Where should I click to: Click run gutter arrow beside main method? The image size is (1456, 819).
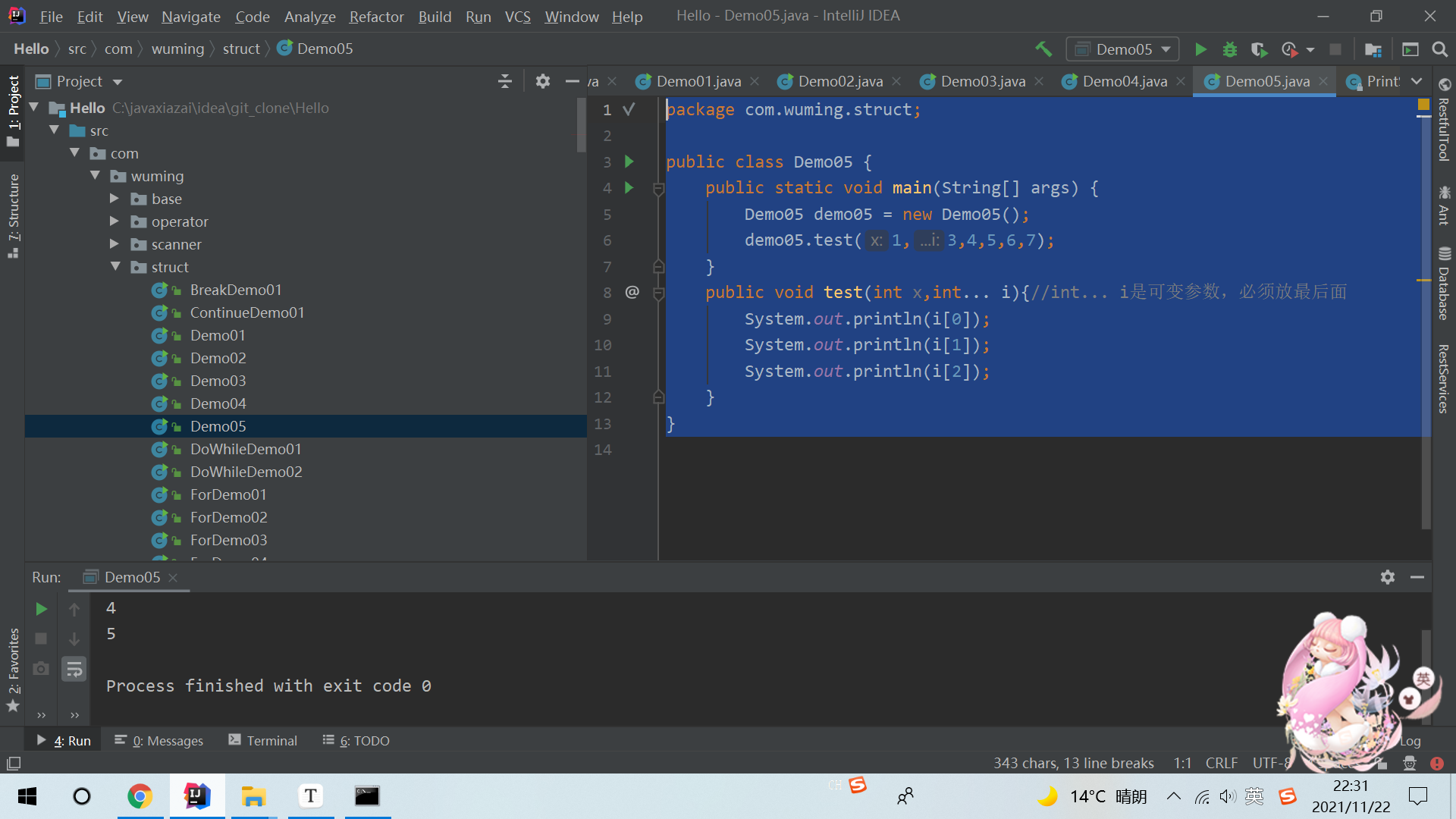point(629,187)
